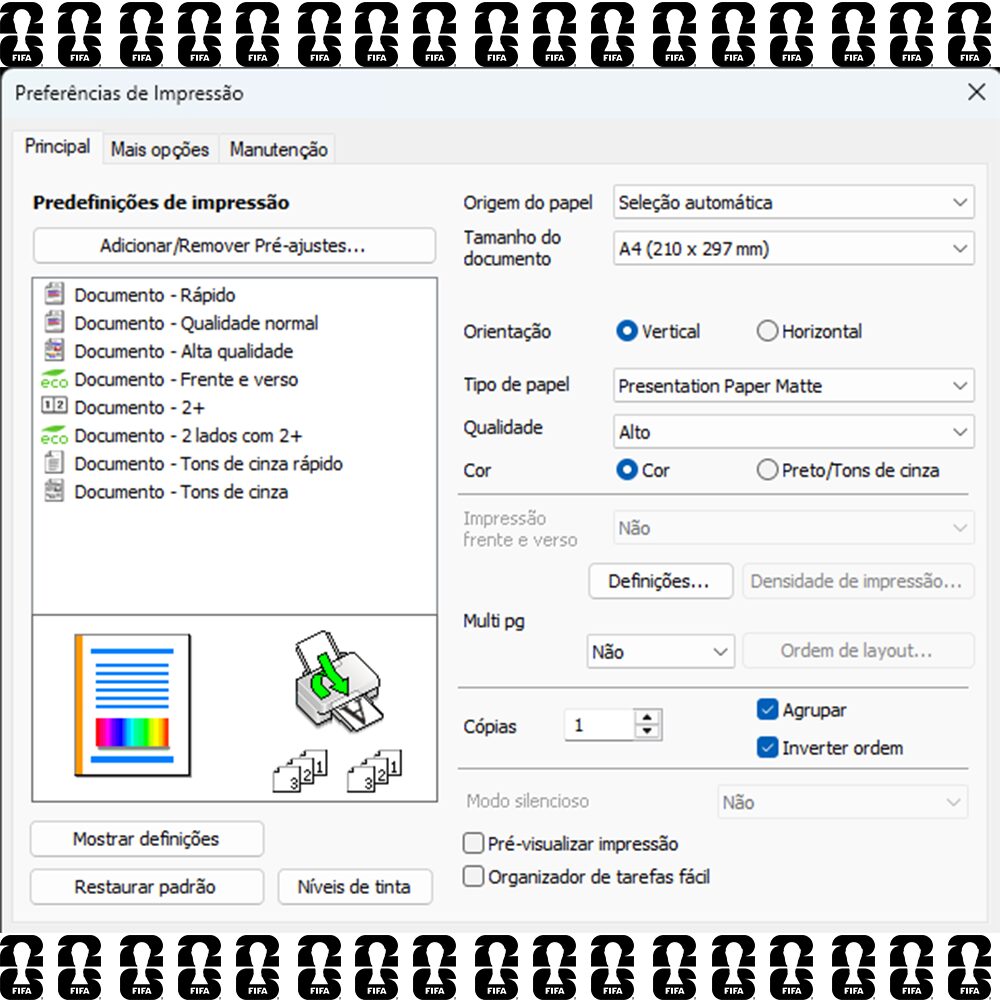The image size is (1000, 1000).
Task: Select Documento - 2 lados com 2+ preset
Action: point(188,435)
